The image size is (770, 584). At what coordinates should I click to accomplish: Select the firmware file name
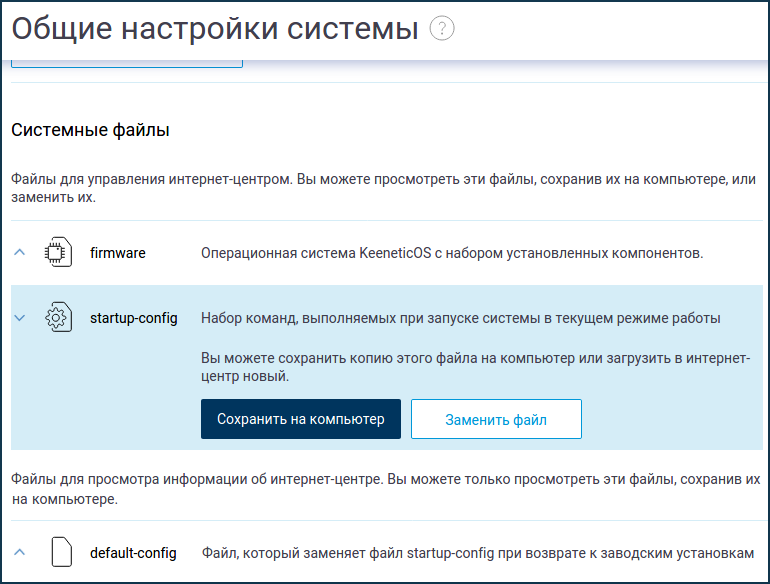coord(118,253)
